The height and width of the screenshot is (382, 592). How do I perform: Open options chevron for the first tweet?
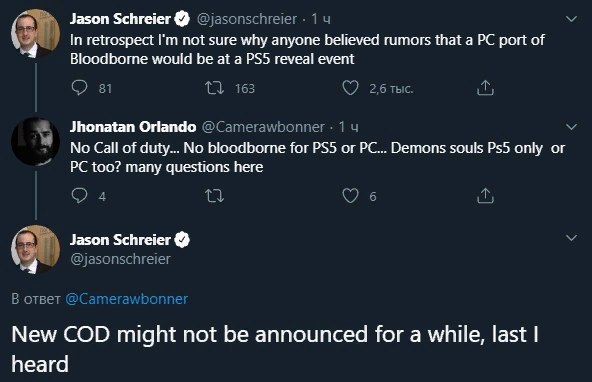pos(572,18)
